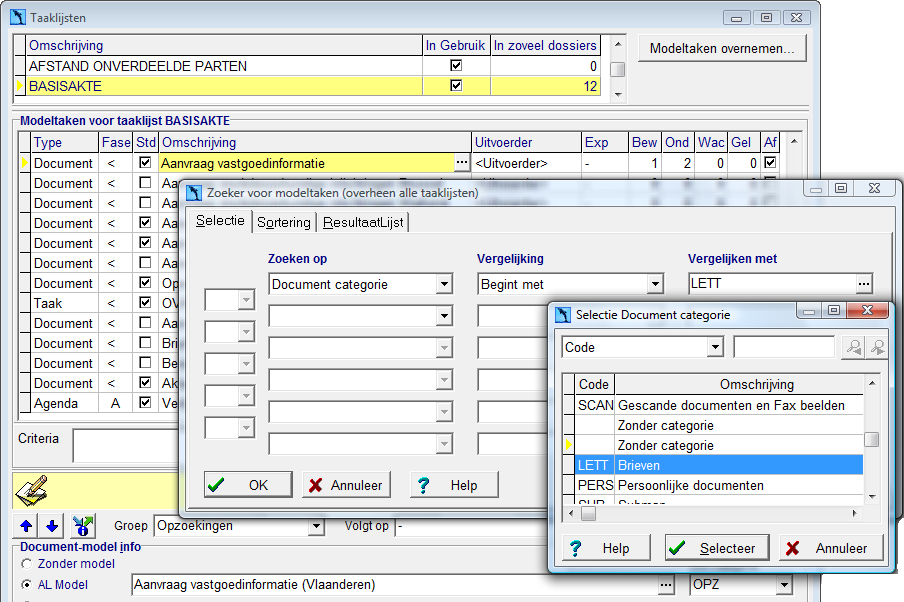The image size is (904, 602).
Task: Click the Exp column header
Action: [604, 142]
